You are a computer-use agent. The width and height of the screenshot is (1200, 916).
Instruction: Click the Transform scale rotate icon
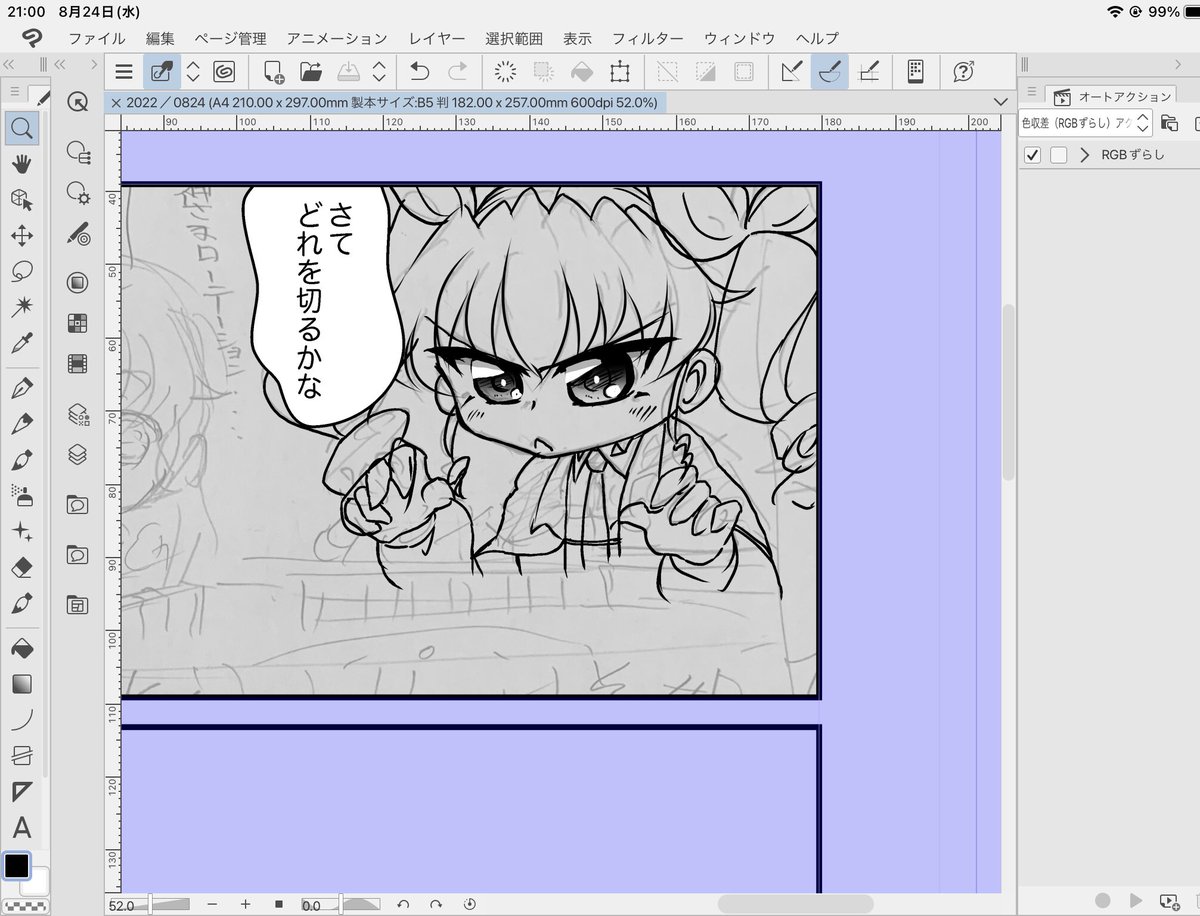pyautogui.click(x=620, y=72)
